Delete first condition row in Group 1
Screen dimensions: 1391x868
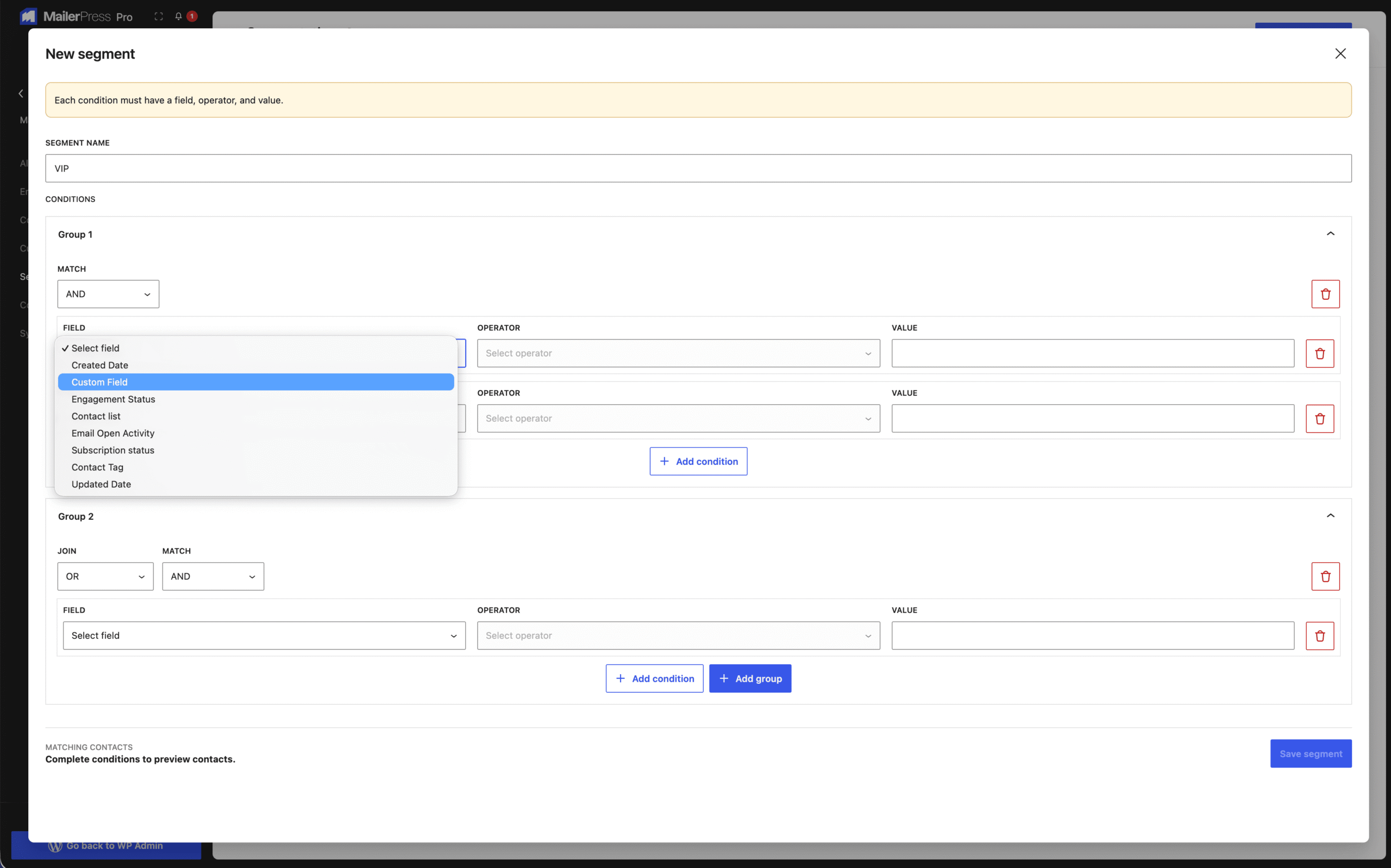[1319, 353]
